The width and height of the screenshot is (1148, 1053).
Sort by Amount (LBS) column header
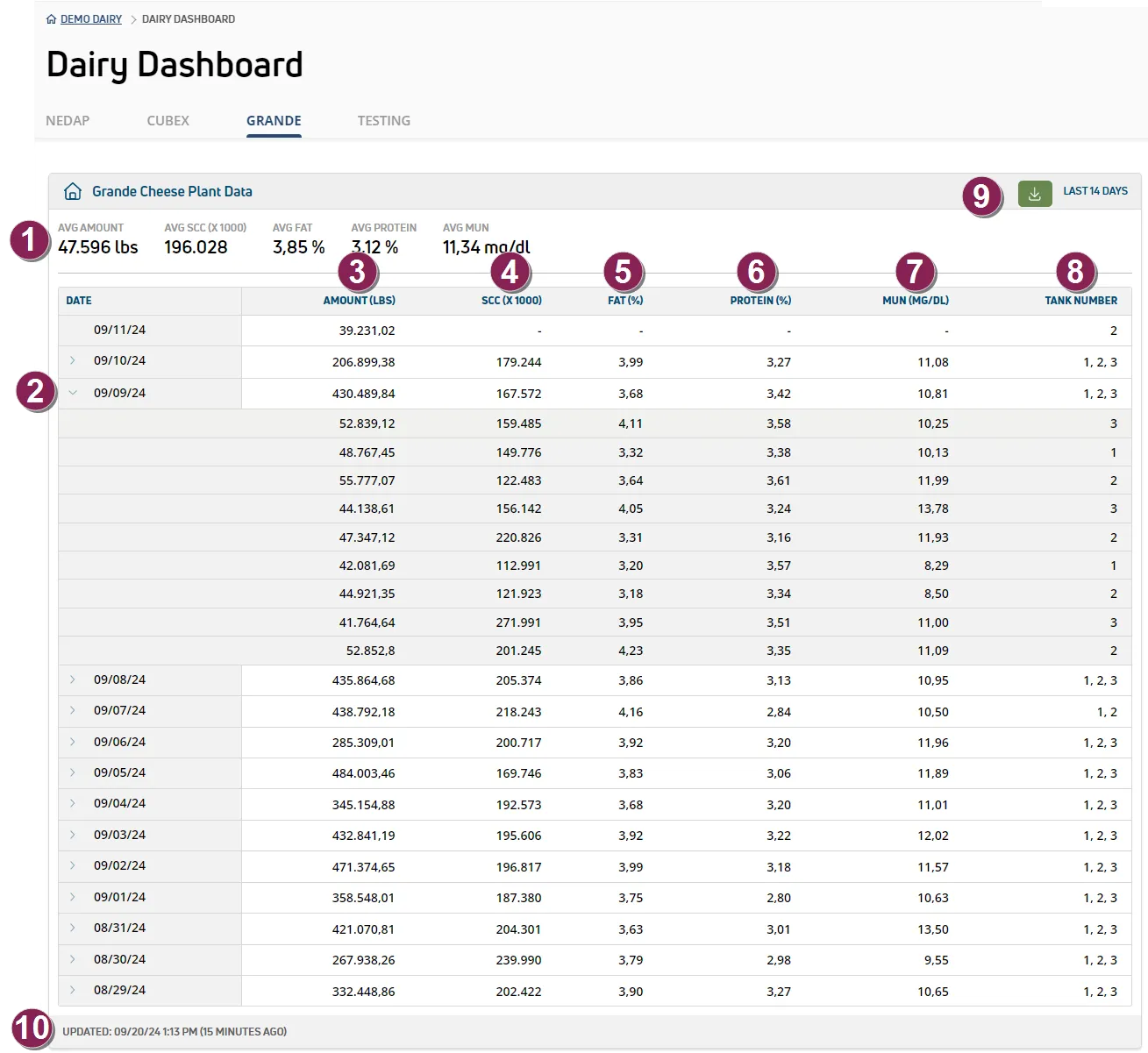(360, 301)
